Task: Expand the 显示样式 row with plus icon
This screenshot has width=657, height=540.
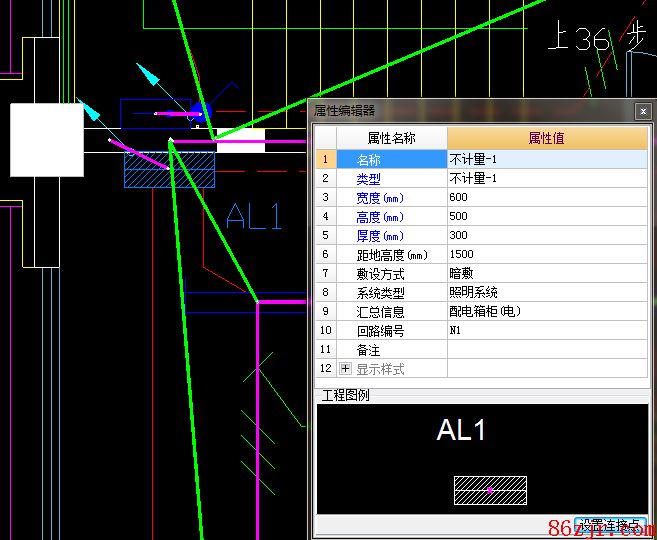Action: point(345,369)
